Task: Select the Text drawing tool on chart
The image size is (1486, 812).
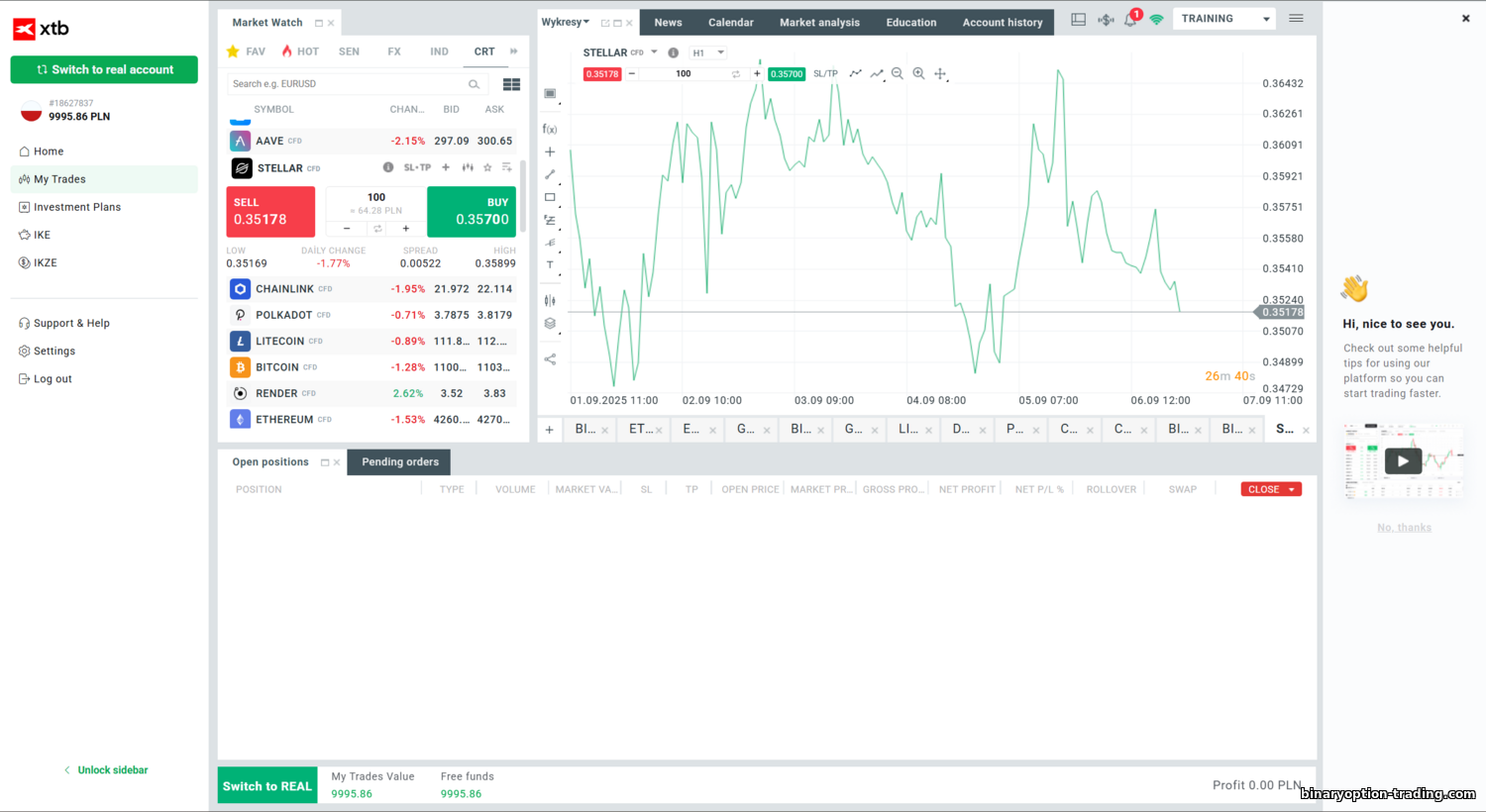Action: click(x=550, y=265)
